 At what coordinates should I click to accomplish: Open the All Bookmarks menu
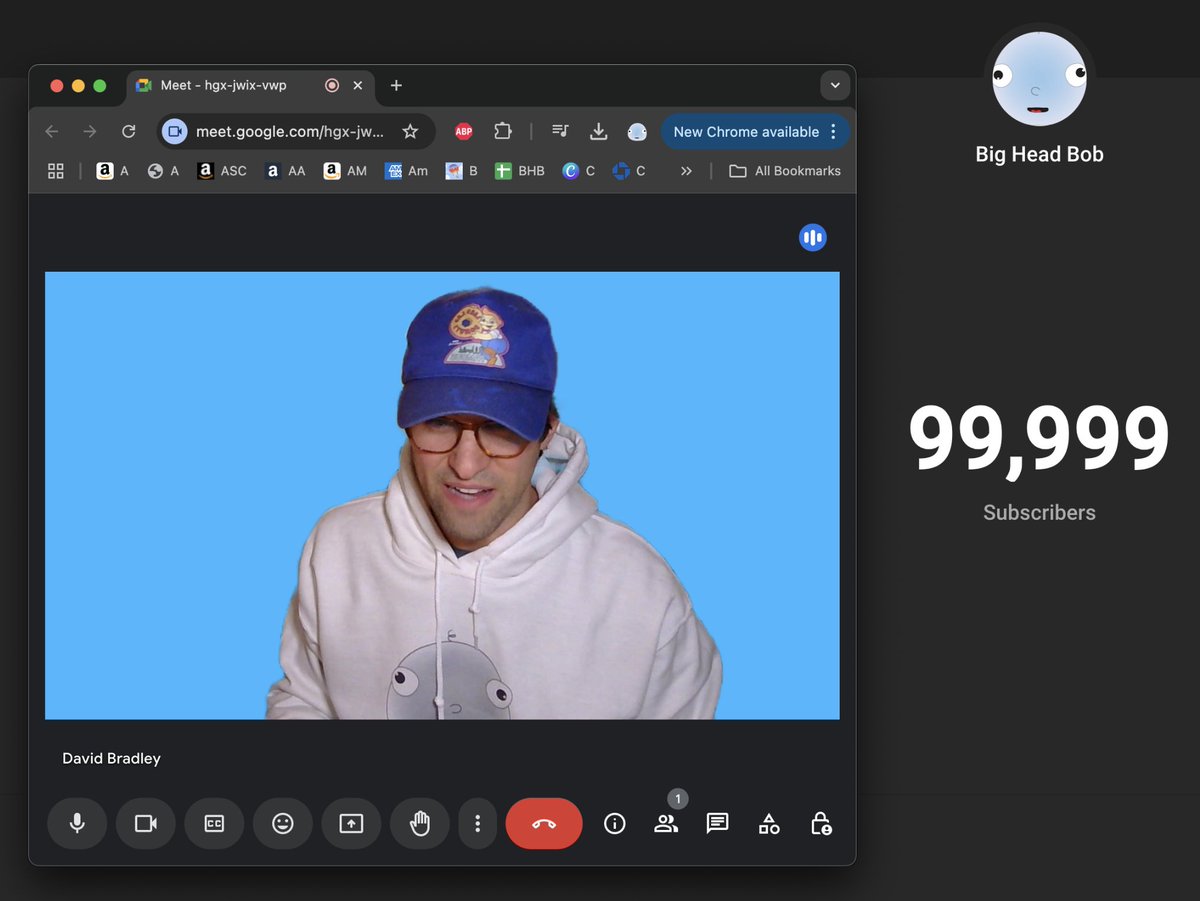(x=785, y=171)
